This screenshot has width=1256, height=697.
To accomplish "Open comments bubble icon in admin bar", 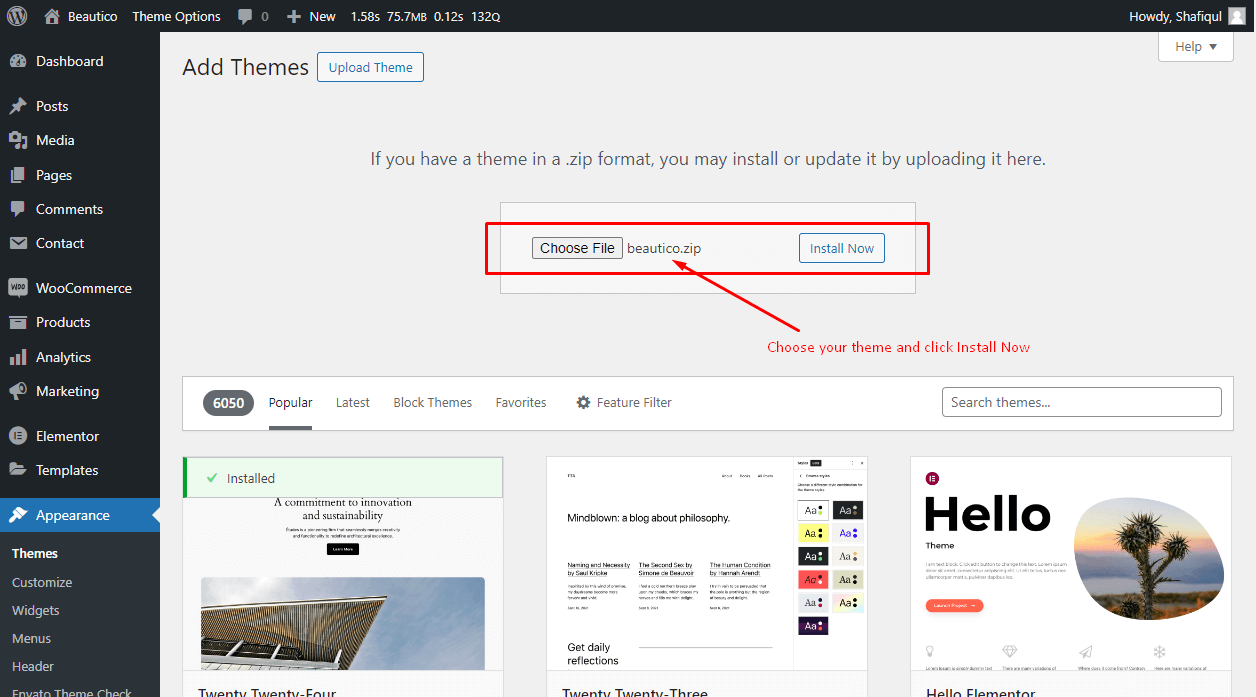I will [x=245, y=17].
